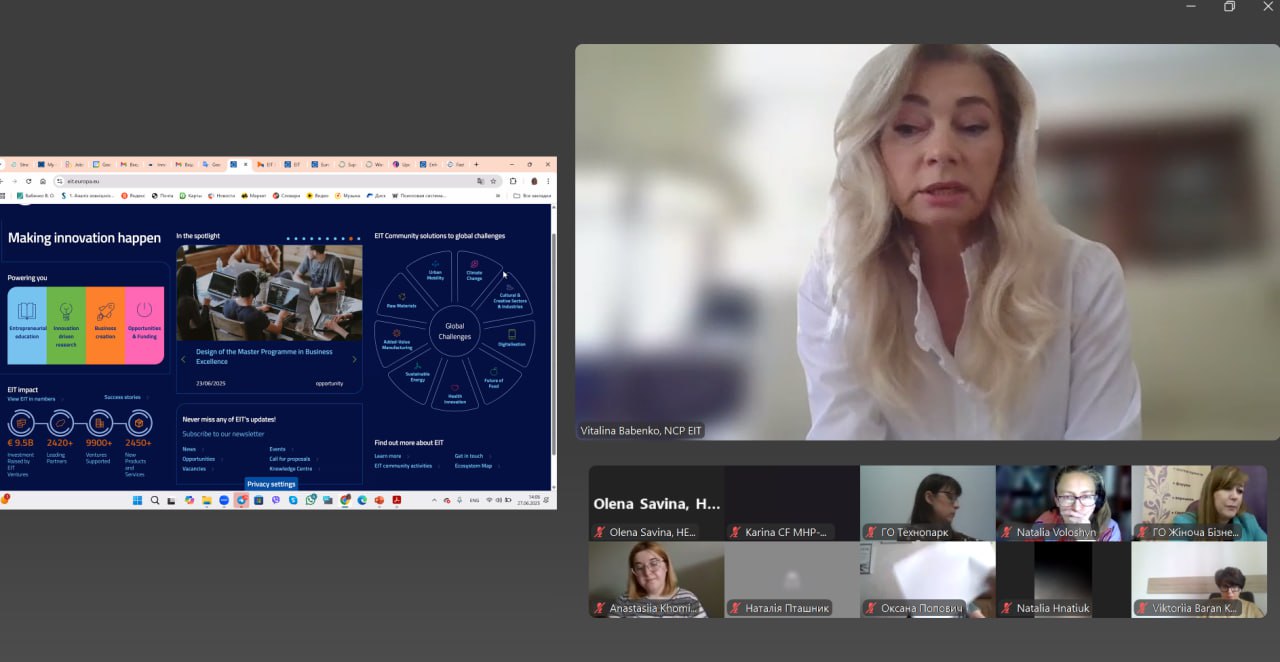Open the Vacancies link

tap(194, 468)
